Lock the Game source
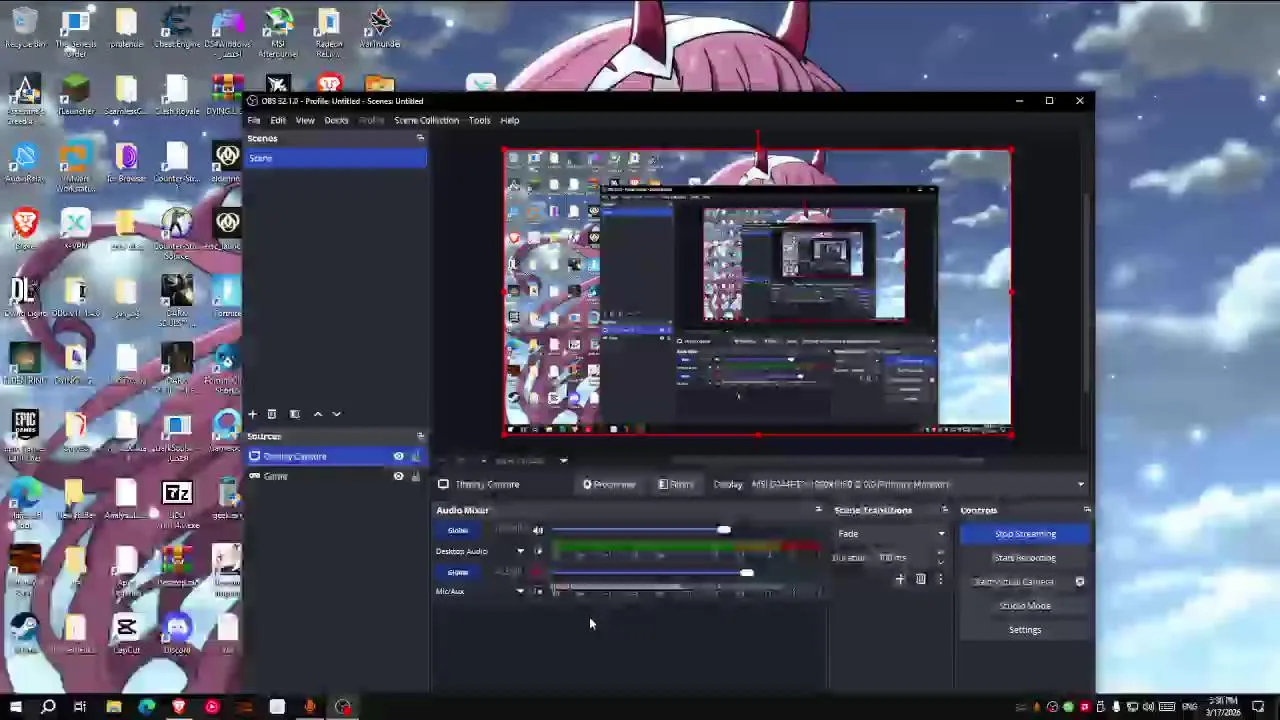1280x720 pixels. click(x=415, y=477)
